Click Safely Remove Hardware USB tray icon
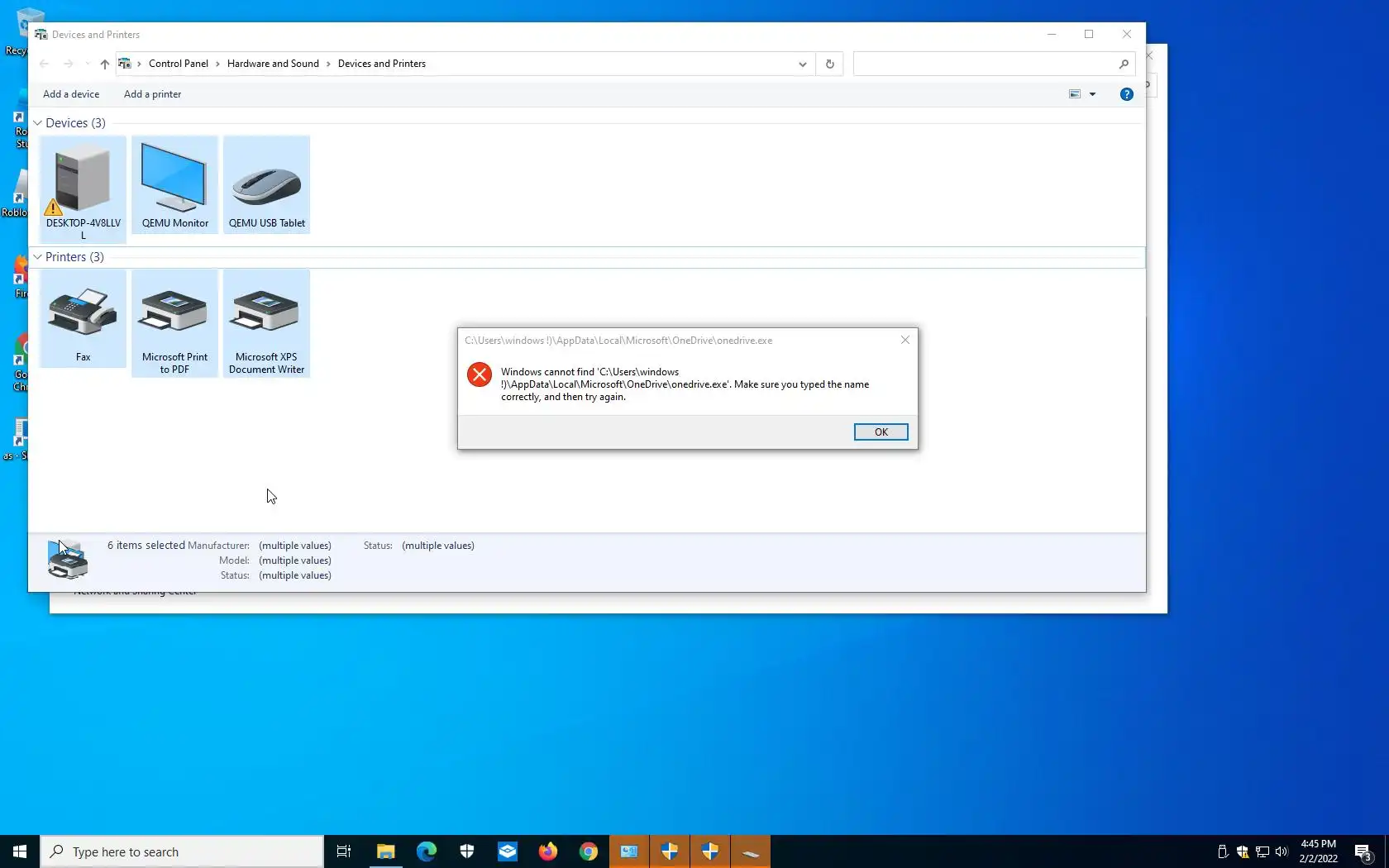The image size is (1389, 868). 1223,851
